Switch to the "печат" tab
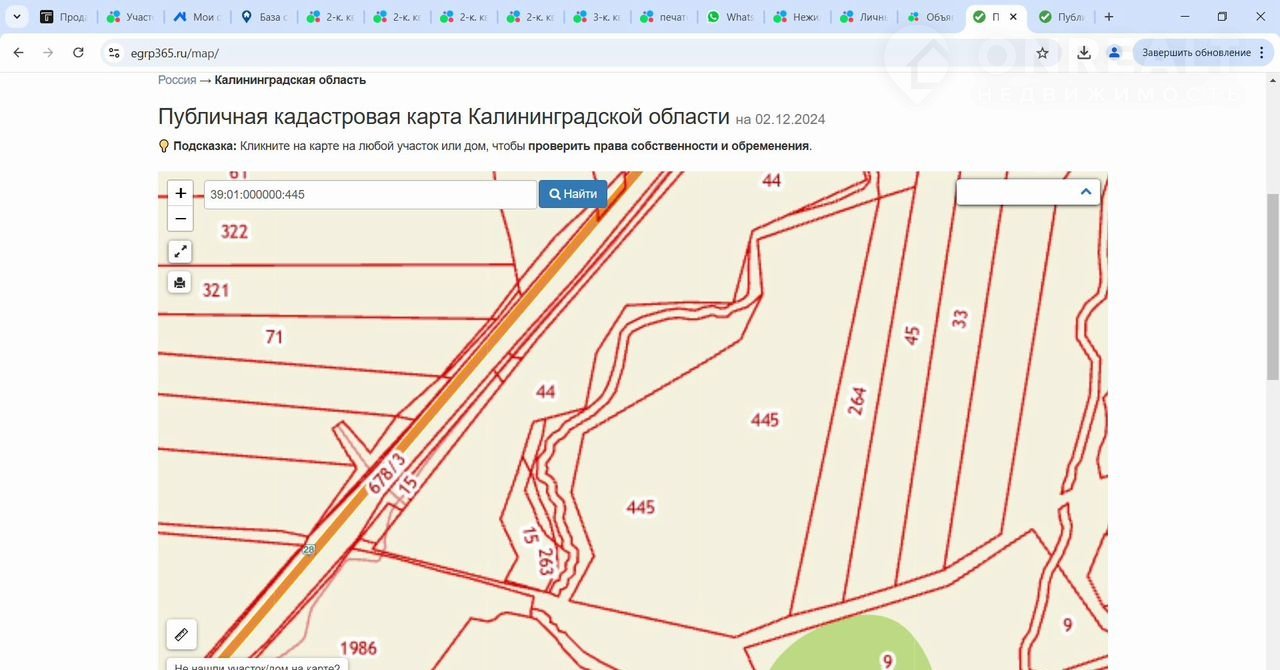The image size is (1280, 670). point(663,17)
